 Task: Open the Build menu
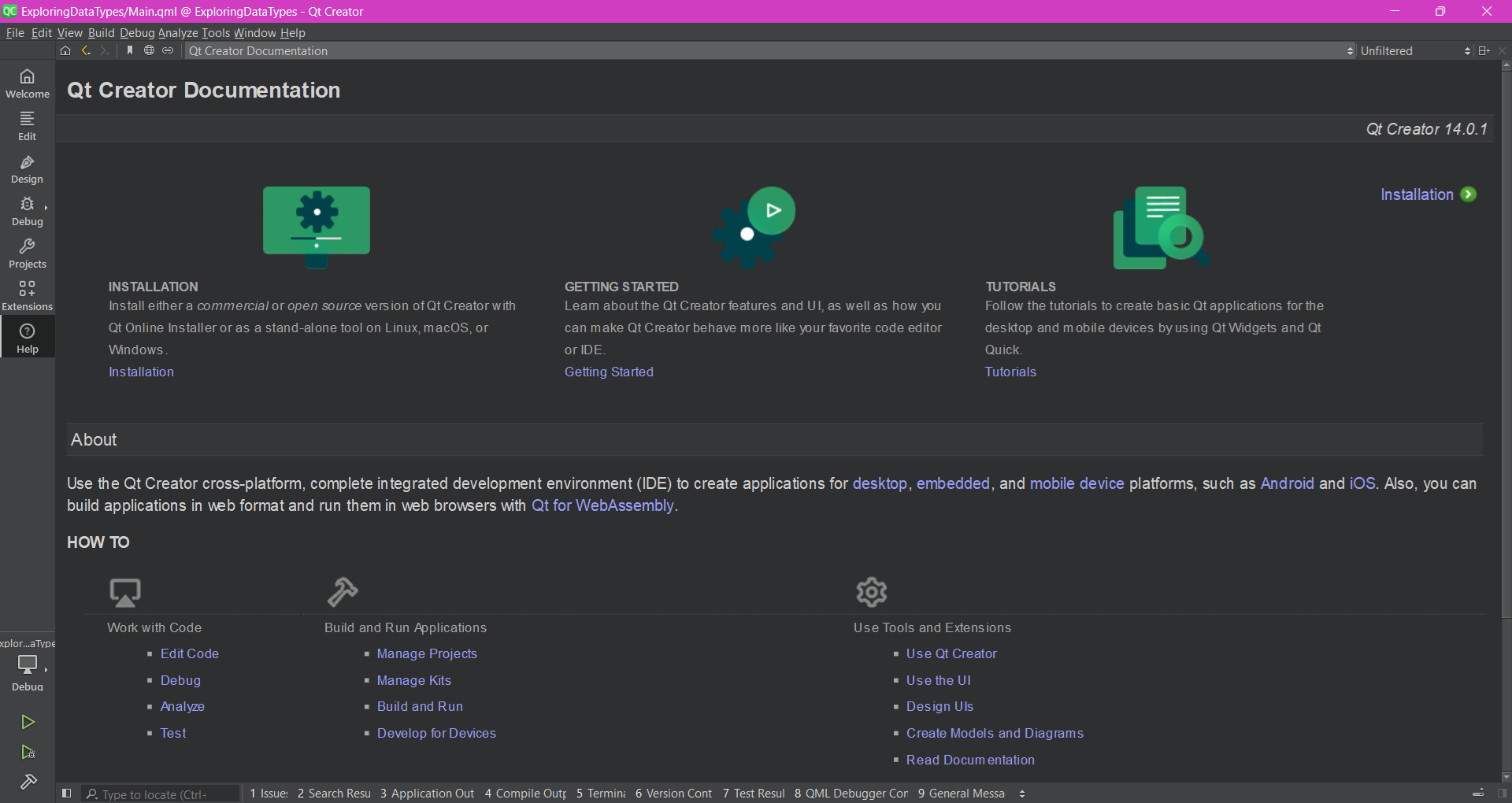[x=101, y=33]
